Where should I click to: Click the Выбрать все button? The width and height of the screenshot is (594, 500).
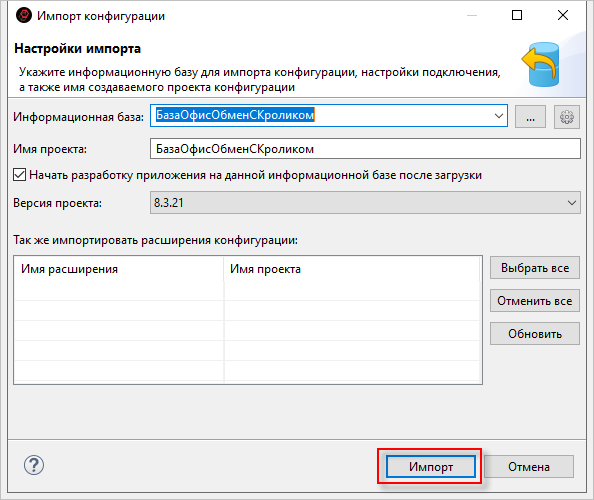click(535, 268)
